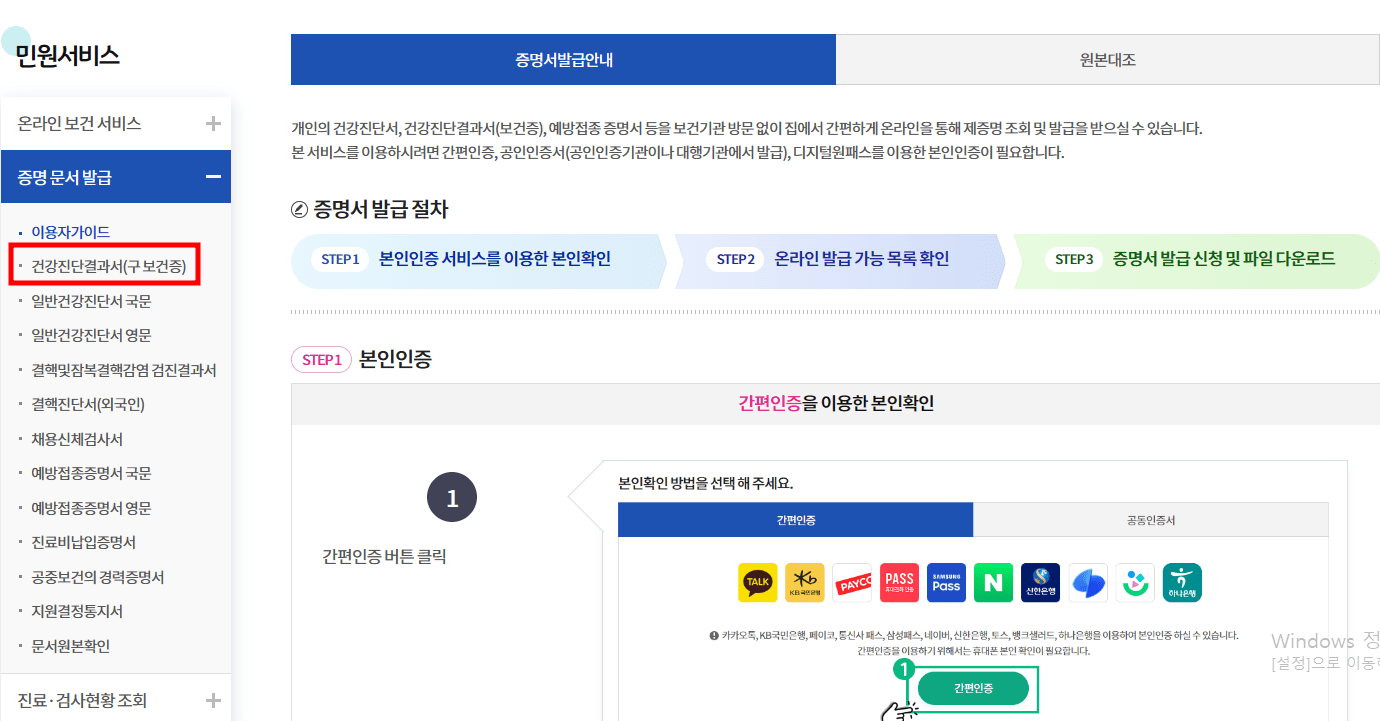This screenshot has width=1380, height=721.
Task: Select PAYCO as the identity verification method
Action: pos(851,582)
